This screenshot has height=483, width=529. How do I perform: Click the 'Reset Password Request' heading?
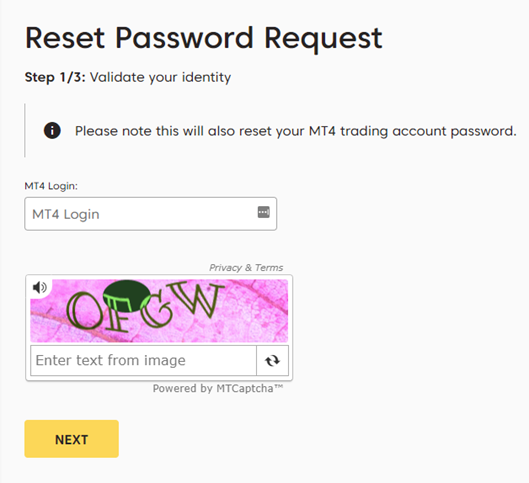pyautogui.click(x=204, y=38)
